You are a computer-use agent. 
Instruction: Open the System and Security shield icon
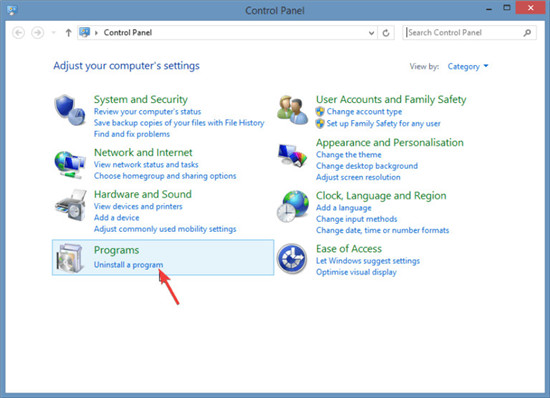click(69, 110)
